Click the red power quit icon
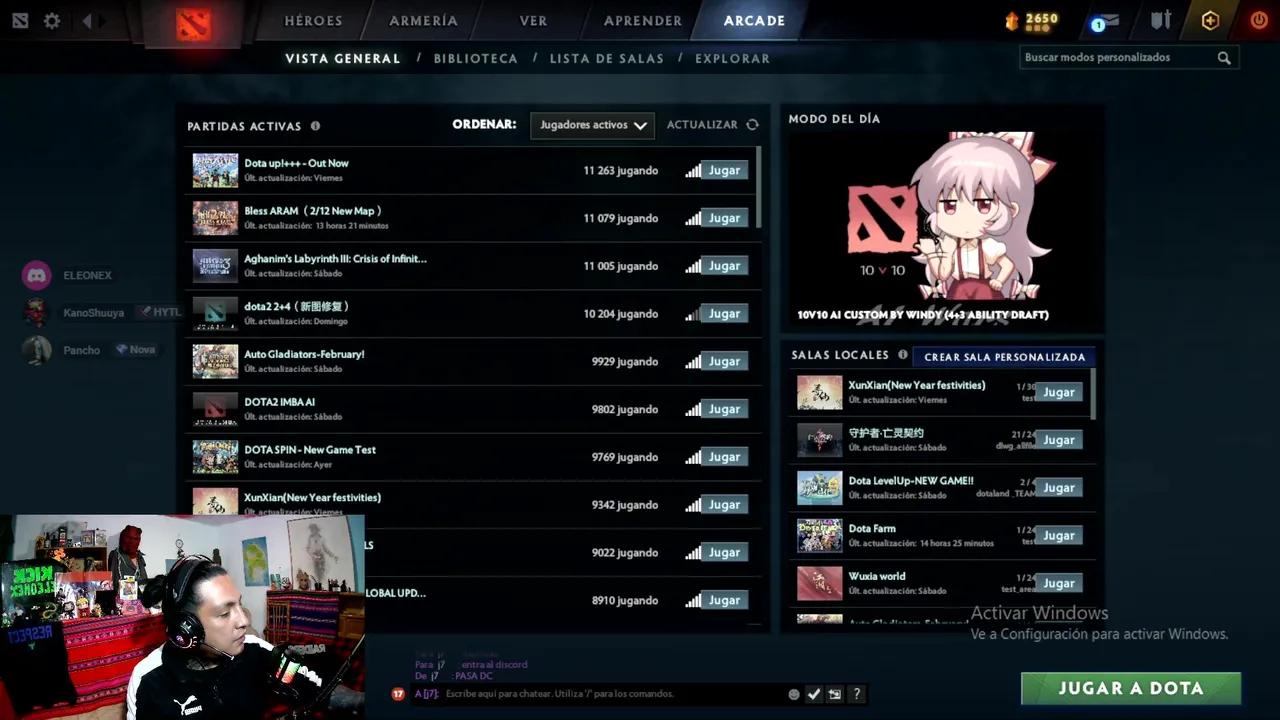Screen dimensions: 1280x720 pos(1258,20)
